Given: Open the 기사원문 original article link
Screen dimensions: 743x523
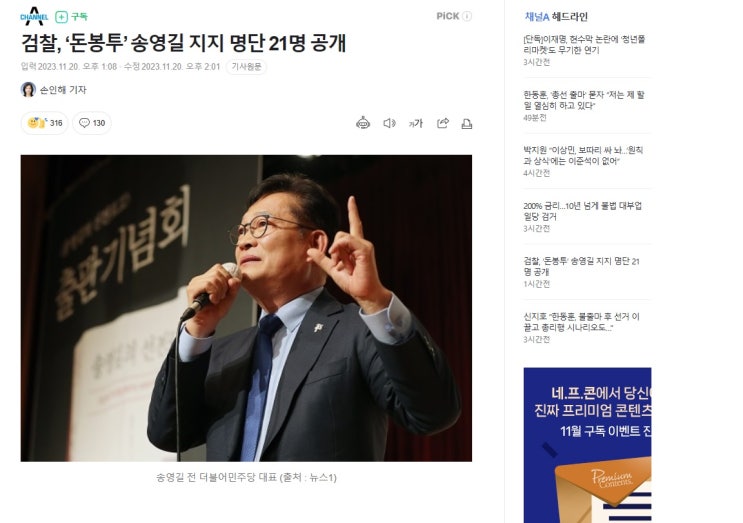Looking at the screenshot, I should tap(246, 67).
